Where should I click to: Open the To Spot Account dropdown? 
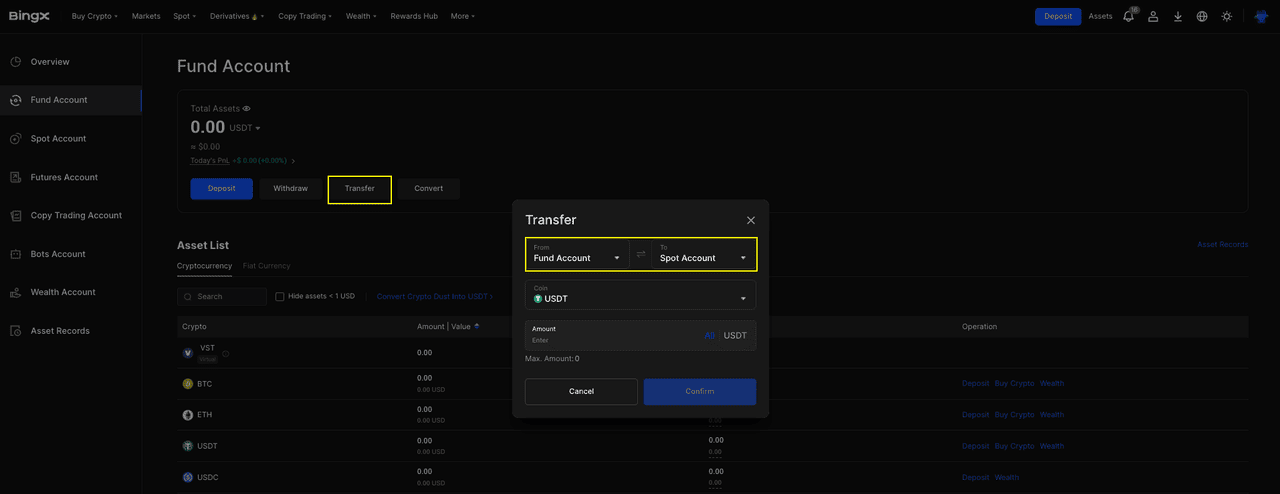(703, 255)
